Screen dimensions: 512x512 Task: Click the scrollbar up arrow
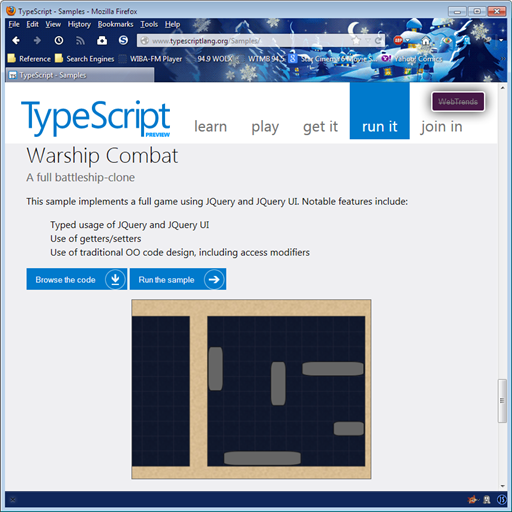click(502, 88)
